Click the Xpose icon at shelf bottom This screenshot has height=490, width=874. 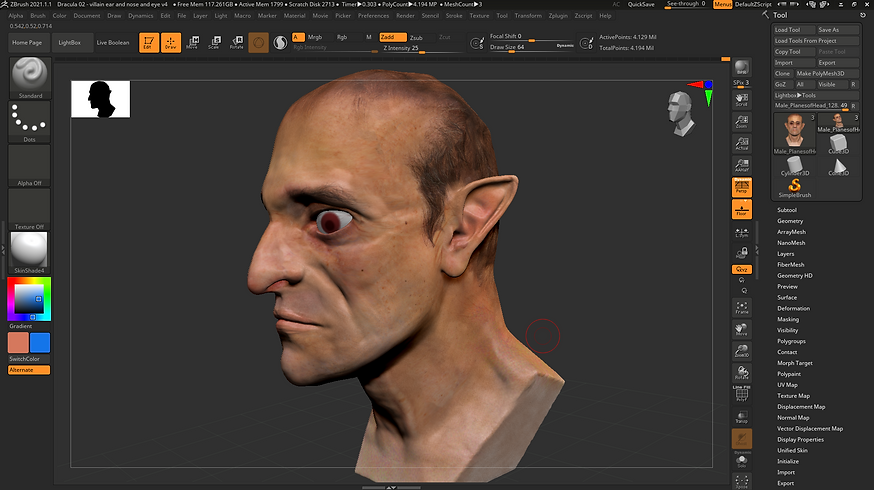(x=741, y=482)
